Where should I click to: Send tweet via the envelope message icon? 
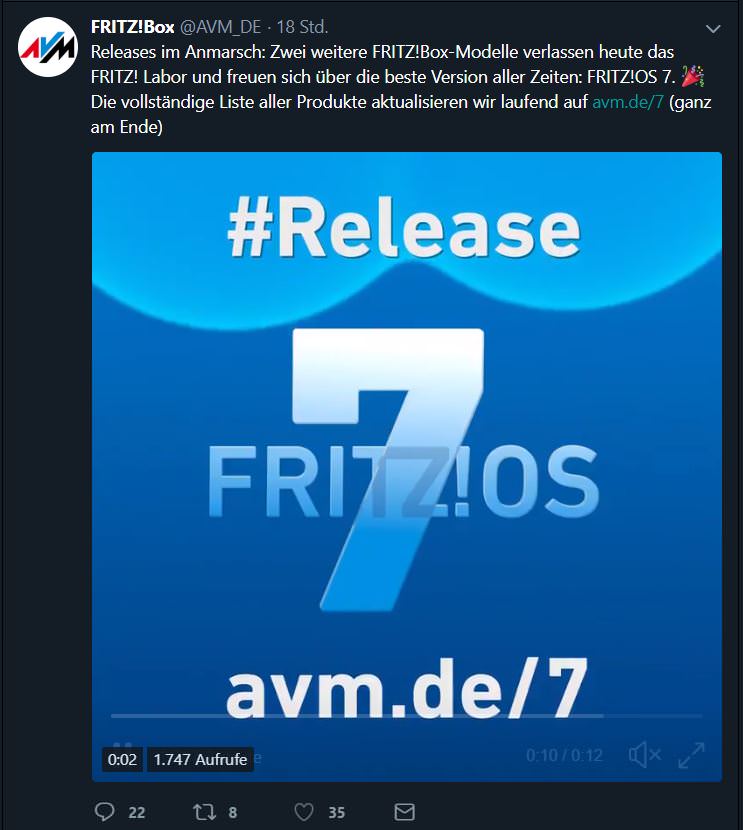click(405, 811)
